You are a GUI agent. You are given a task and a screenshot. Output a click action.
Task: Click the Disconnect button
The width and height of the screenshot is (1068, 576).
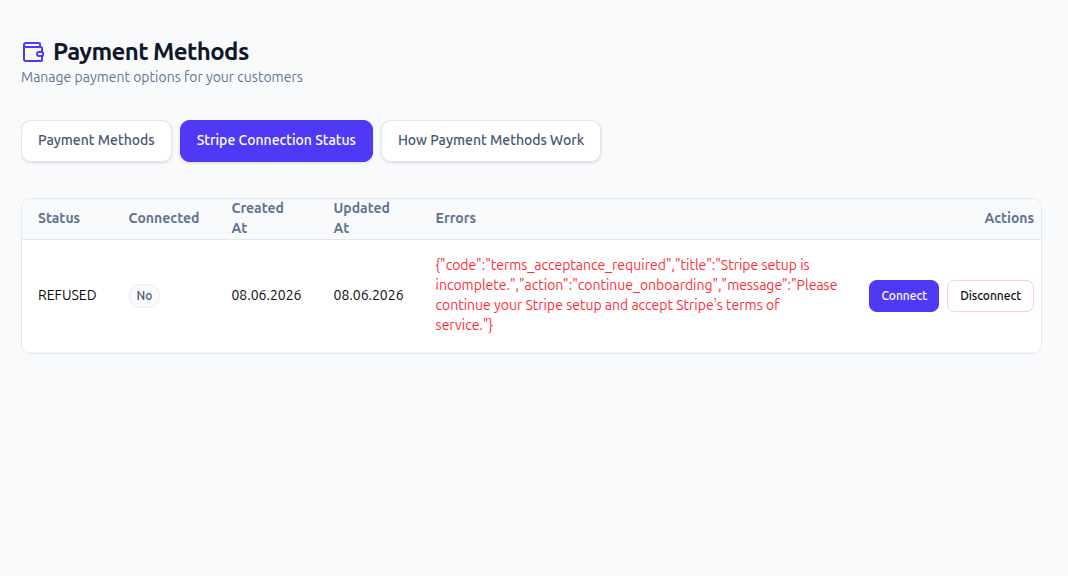990,295
